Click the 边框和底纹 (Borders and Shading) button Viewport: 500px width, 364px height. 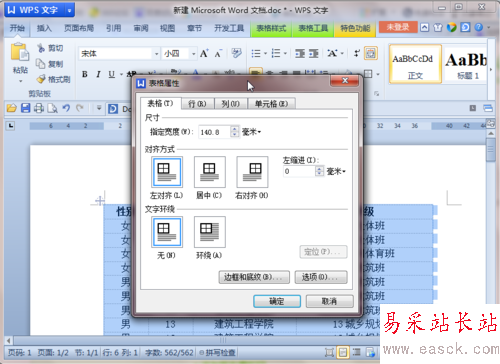pyautogui.click(x=254, y=277)
